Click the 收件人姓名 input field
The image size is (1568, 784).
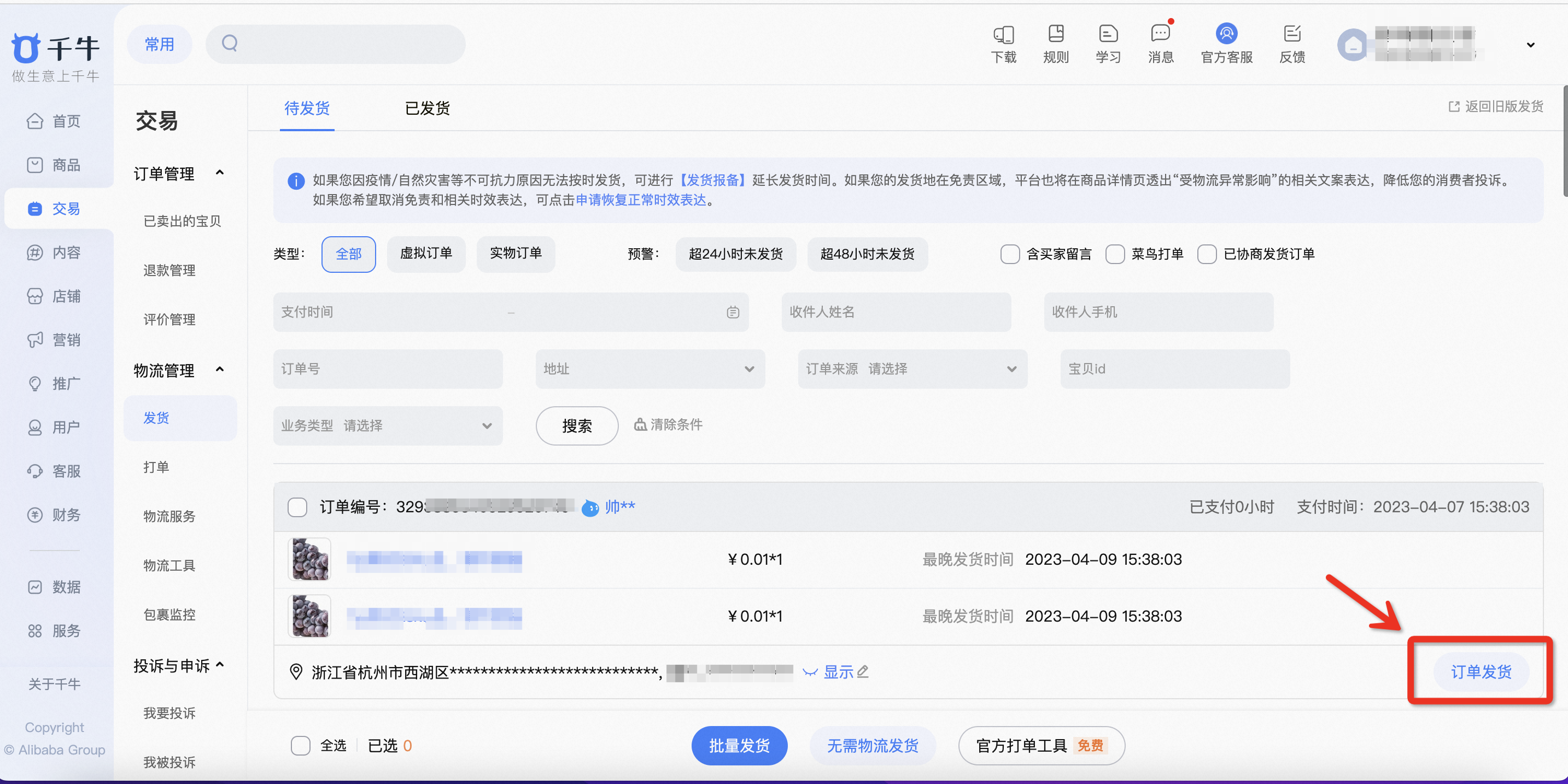coord(896,312)
